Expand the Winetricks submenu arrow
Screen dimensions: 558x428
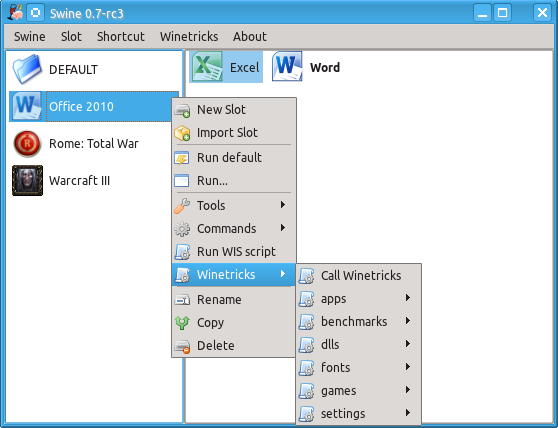tap(283, 274)
